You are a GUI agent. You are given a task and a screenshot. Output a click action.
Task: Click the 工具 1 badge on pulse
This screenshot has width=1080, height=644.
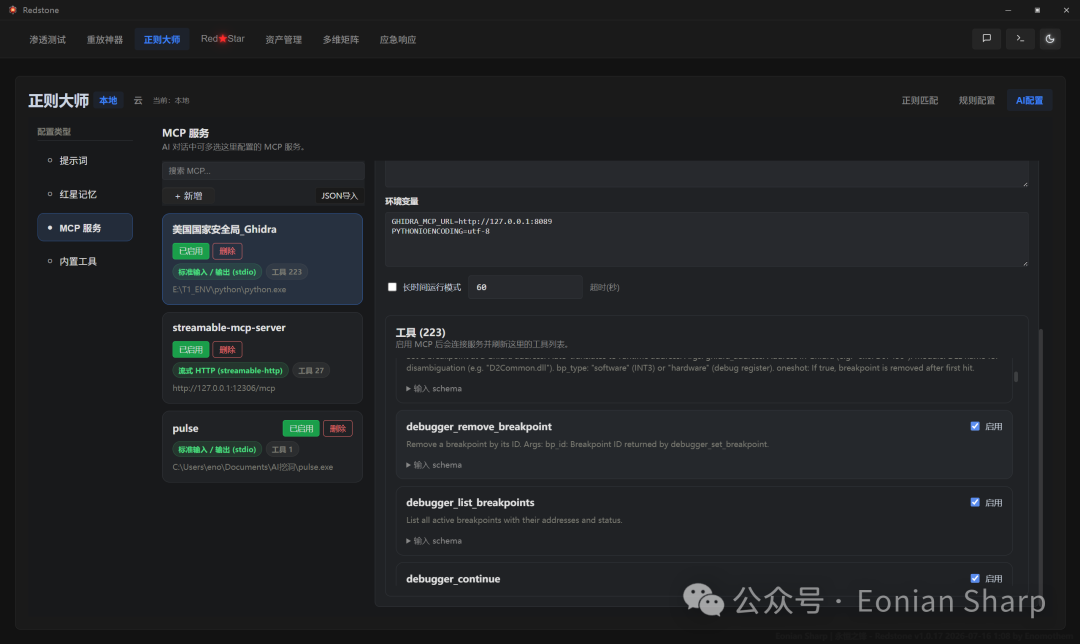coord(282,449)
